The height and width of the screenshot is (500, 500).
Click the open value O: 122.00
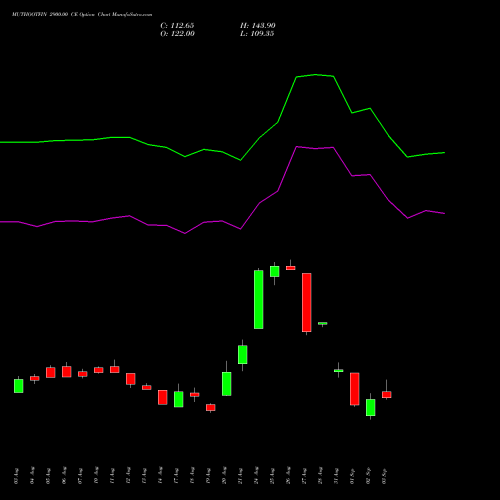tap(177, 34)
